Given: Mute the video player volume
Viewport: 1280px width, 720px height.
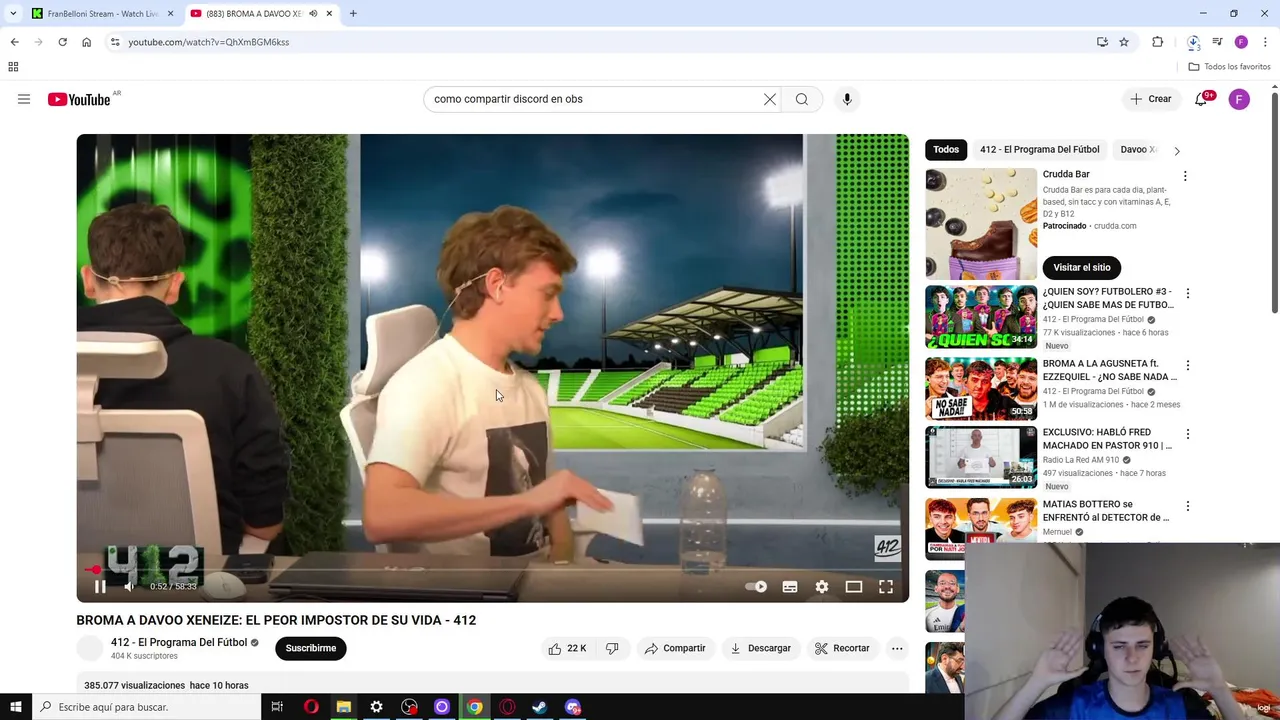Looking at the screenshot, I should (x=129, y=587).
